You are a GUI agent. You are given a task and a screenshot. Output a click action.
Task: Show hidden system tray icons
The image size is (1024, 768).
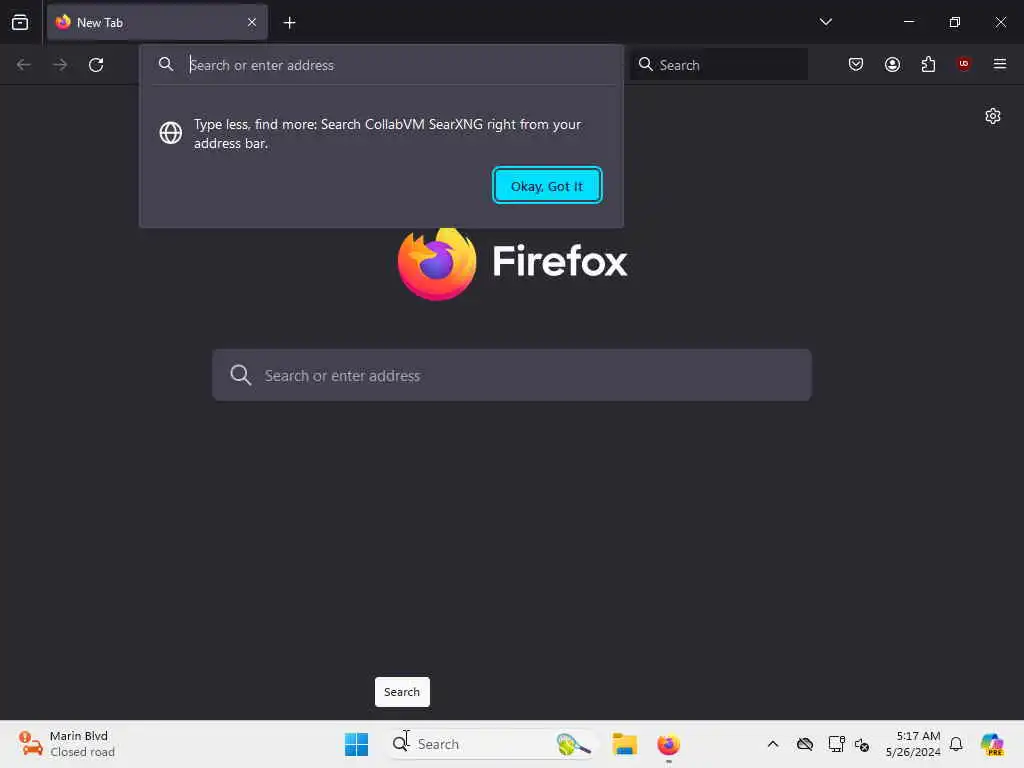(773, 744)
